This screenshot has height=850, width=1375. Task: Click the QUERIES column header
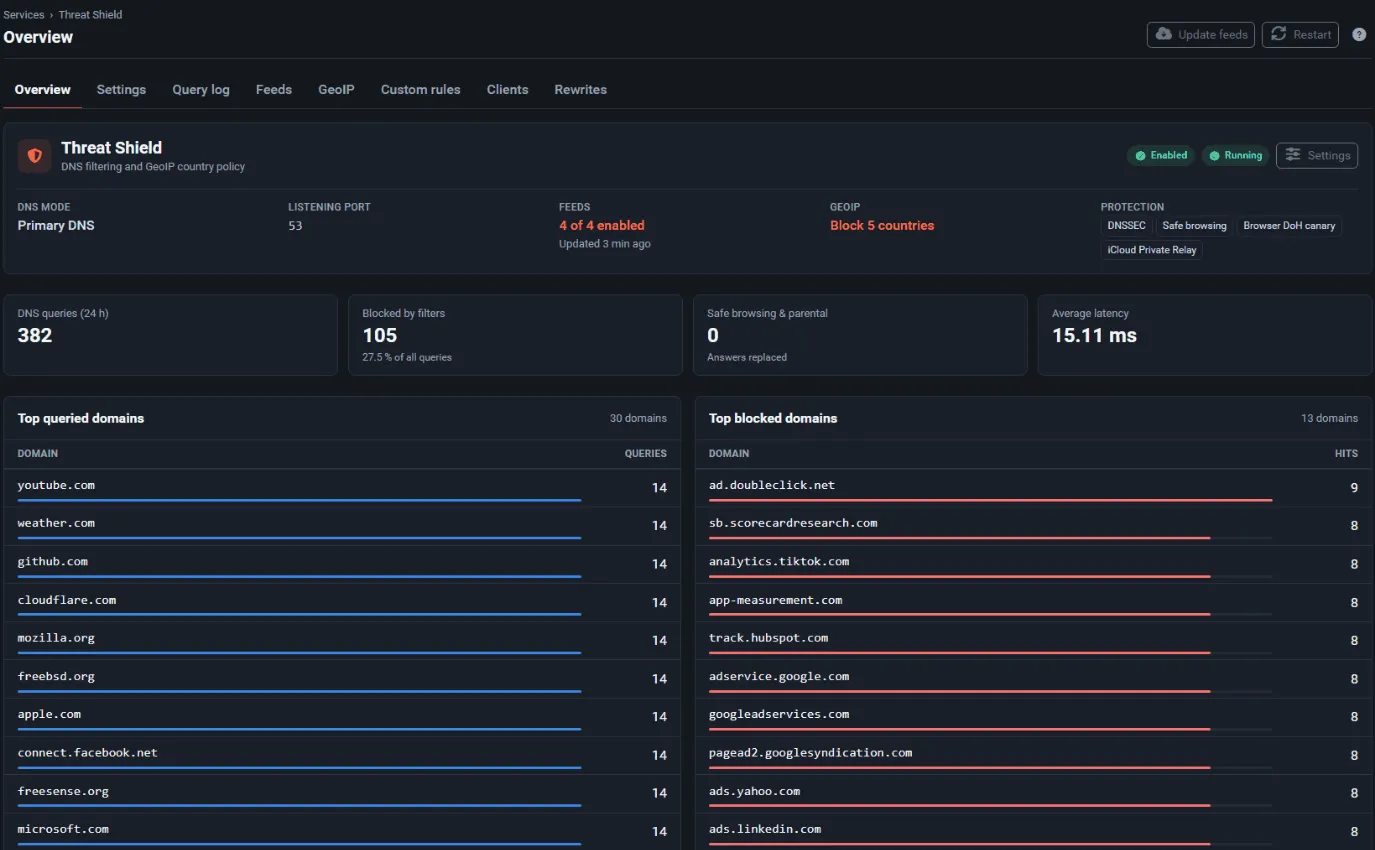pyautogui.click(x=646, y=453)
